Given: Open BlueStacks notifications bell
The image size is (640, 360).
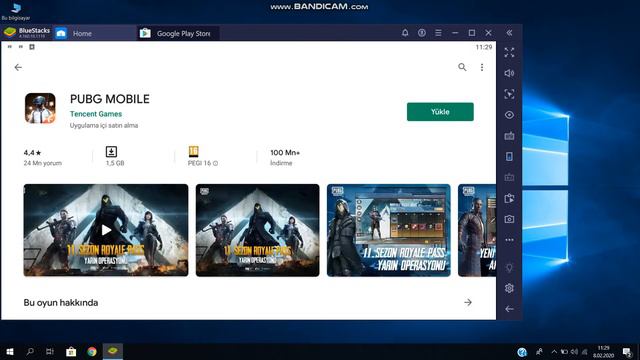Looking at the screenshot, I should point(405,33).
